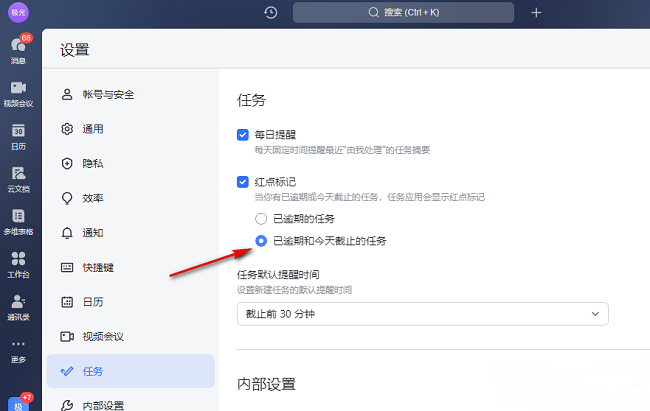The image size is (650, 411).
Task: Click the wrench icon for 内部设置
Action: pos(67,405)
